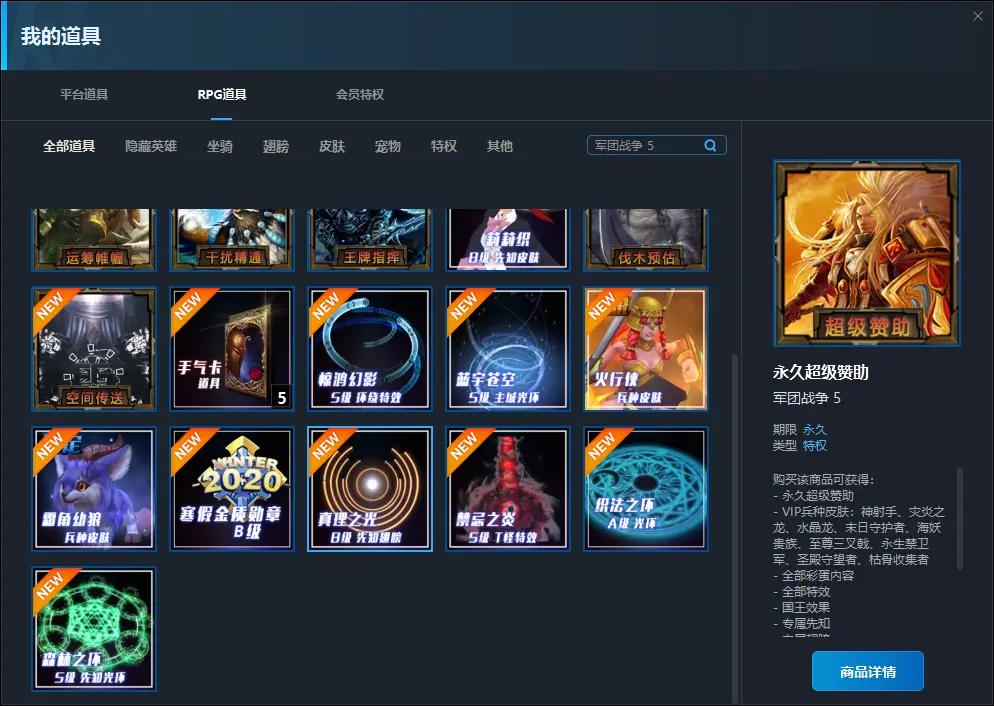Filter items by 隐藏英雄

[151, 146]
